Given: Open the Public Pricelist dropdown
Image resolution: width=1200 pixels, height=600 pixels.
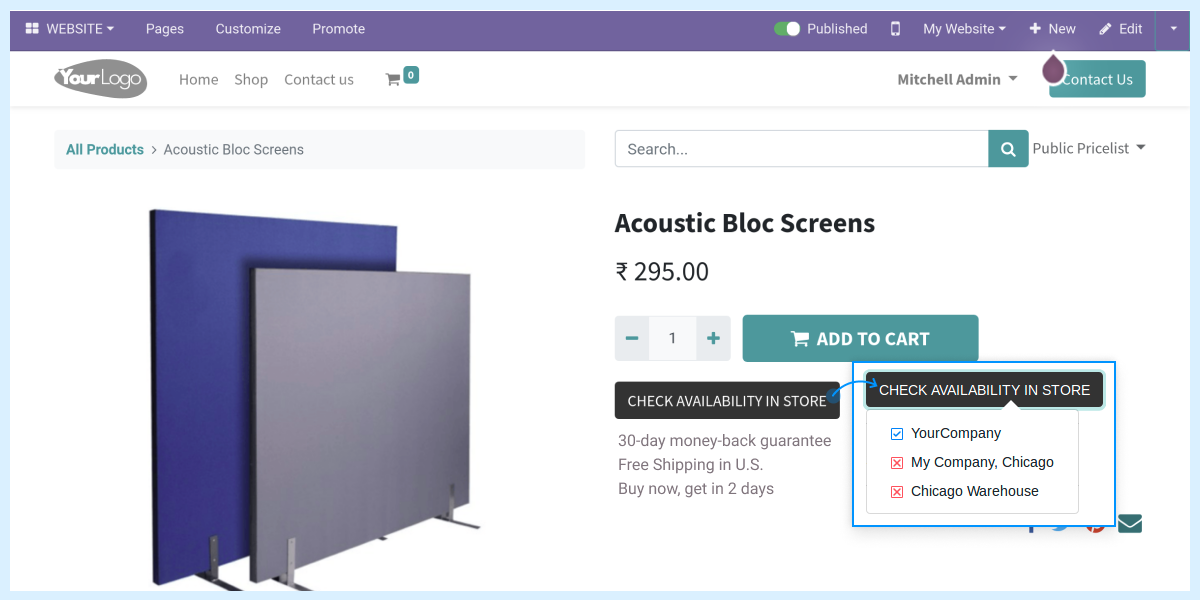Looking at the screenshot, I should coord(1088,148).
